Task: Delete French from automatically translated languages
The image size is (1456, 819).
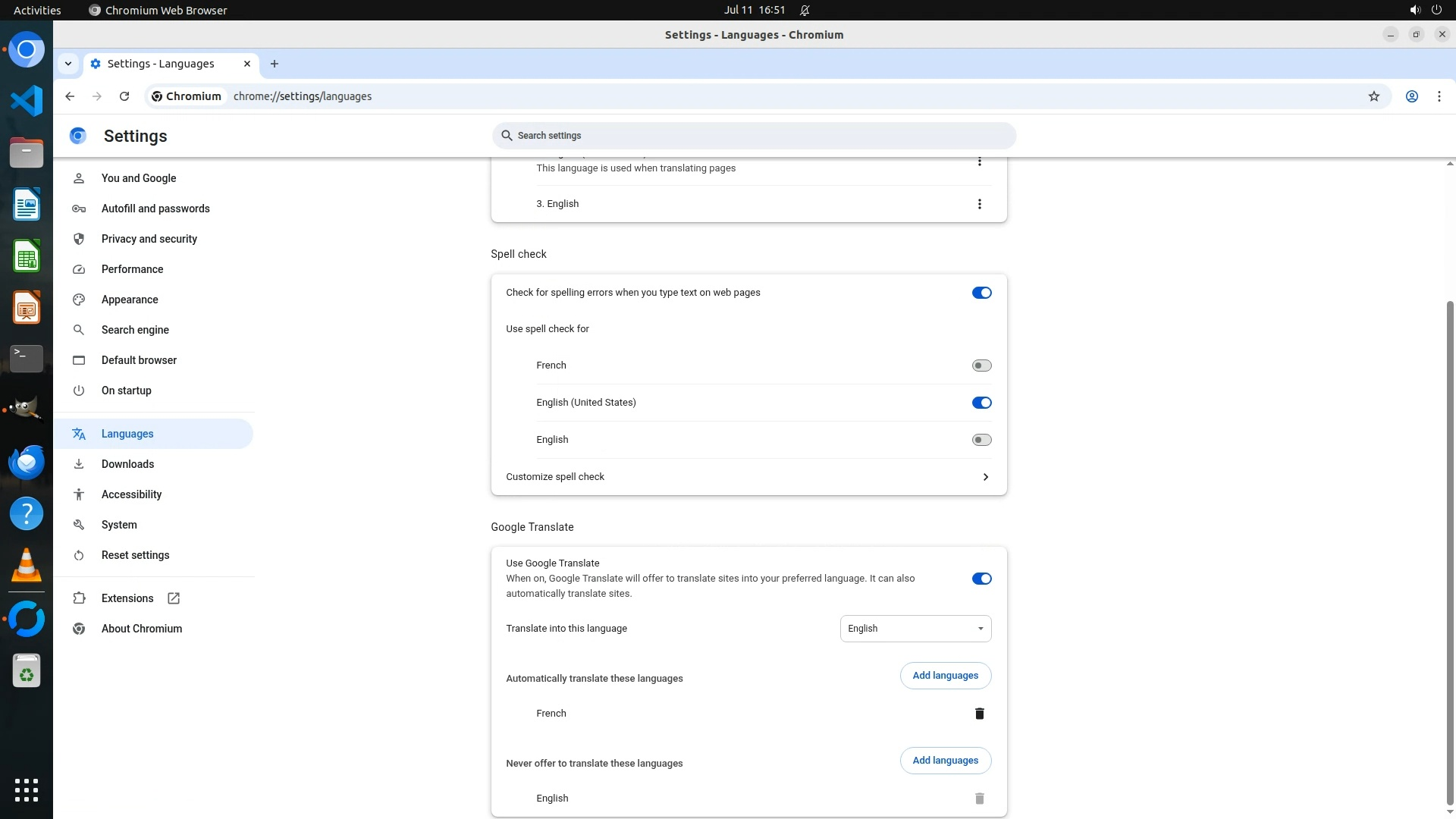Action: (x=979, y=714)
